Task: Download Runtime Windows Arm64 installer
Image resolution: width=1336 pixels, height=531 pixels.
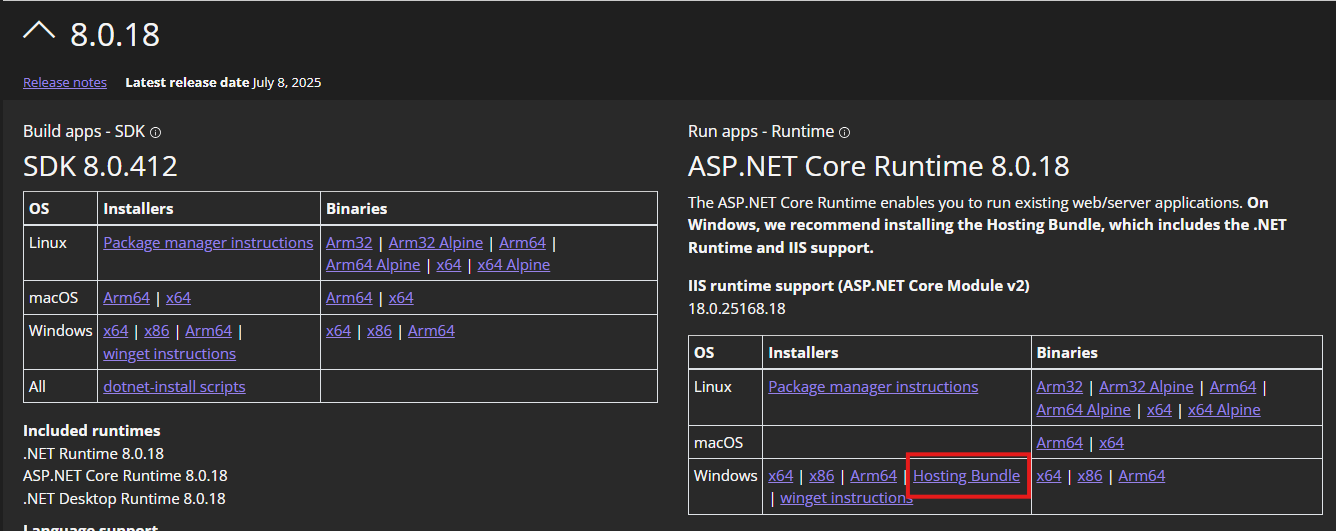Action: tap(873, 475)
